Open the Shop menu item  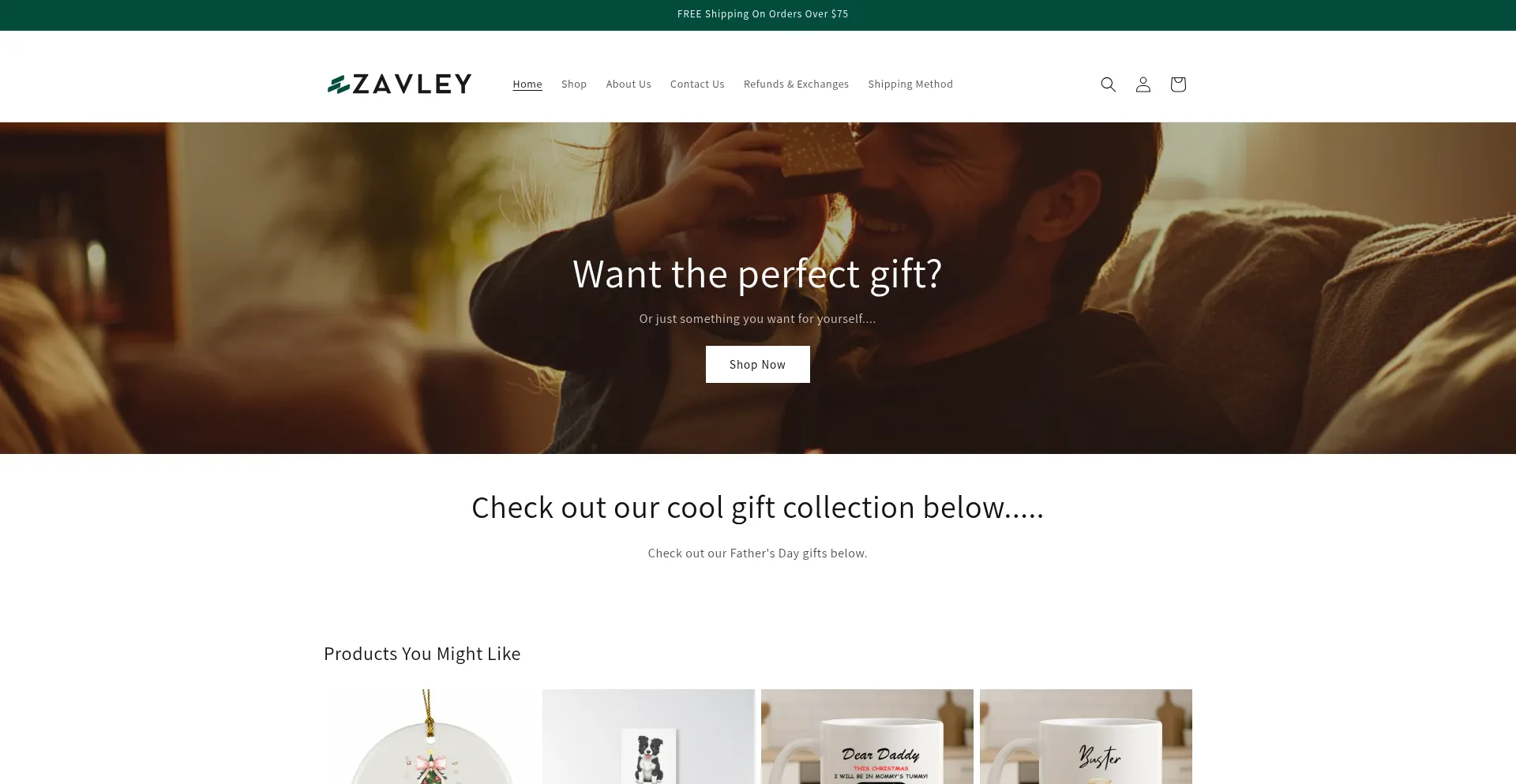[574, 84]
